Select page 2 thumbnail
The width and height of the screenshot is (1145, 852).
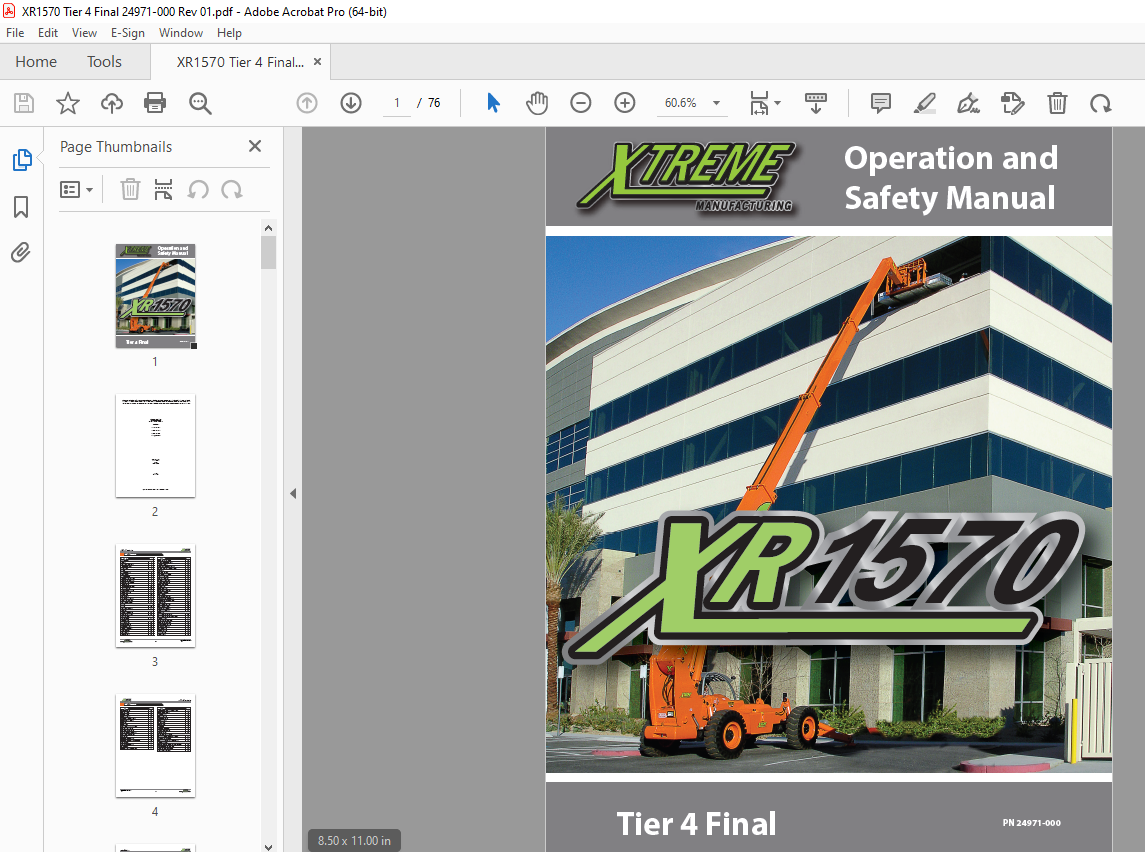pyautogui.click(x=155, y=445)
